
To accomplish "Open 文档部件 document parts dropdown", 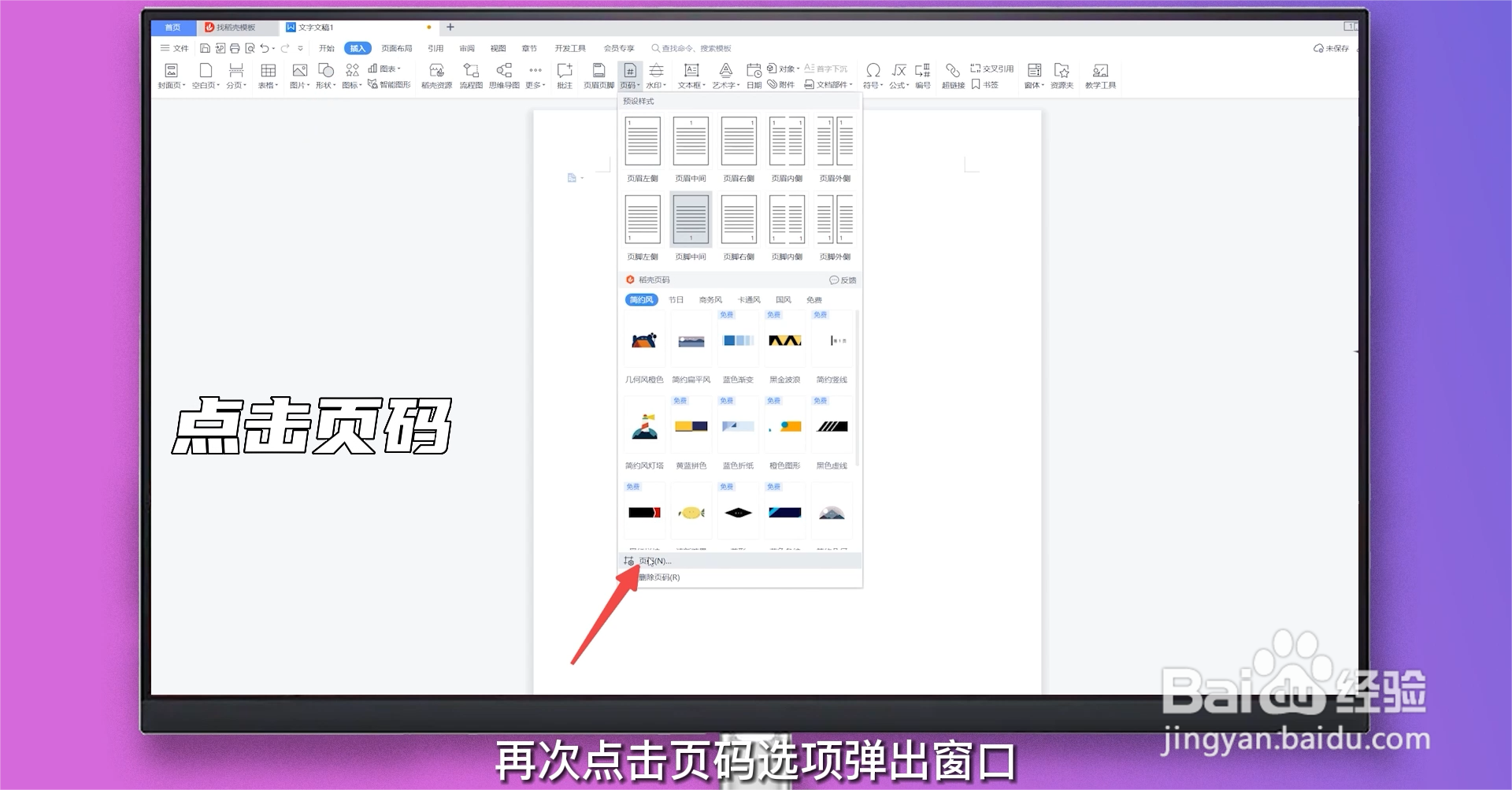I will 828,84.
